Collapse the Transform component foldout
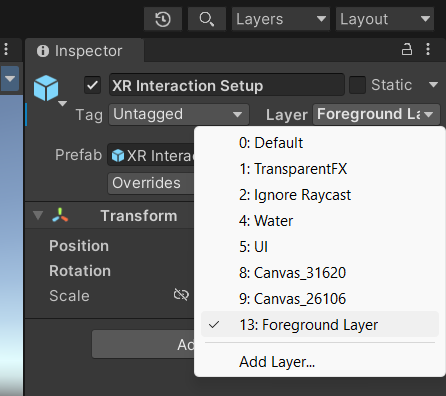446x396 pixels. pyautogui.click(x=38, y=215)
